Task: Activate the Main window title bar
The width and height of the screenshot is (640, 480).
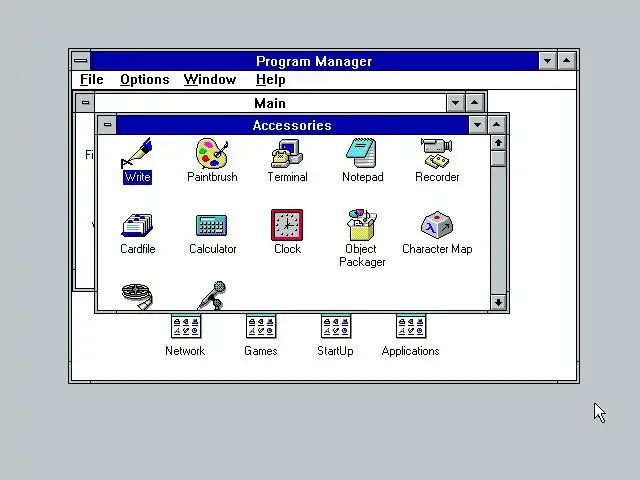Action: pos(270,103)
